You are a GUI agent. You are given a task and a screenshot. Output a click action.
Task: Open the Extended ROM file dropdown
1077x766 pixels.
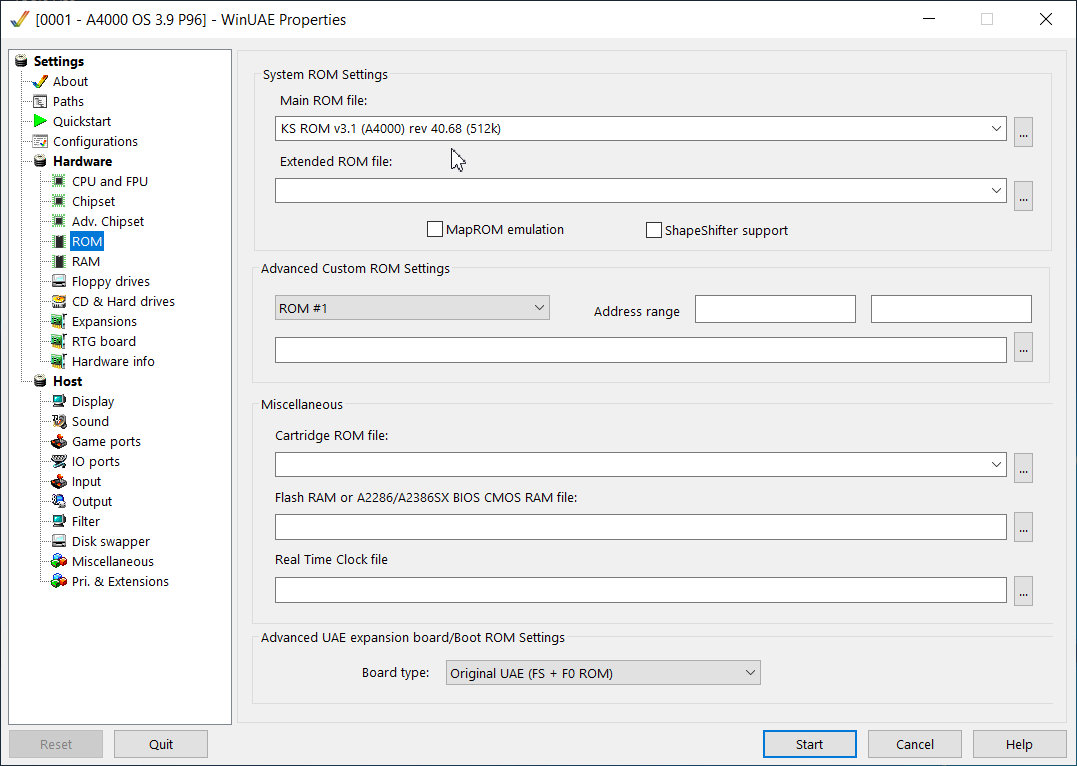pyautogui.click(x=995, y=190)
